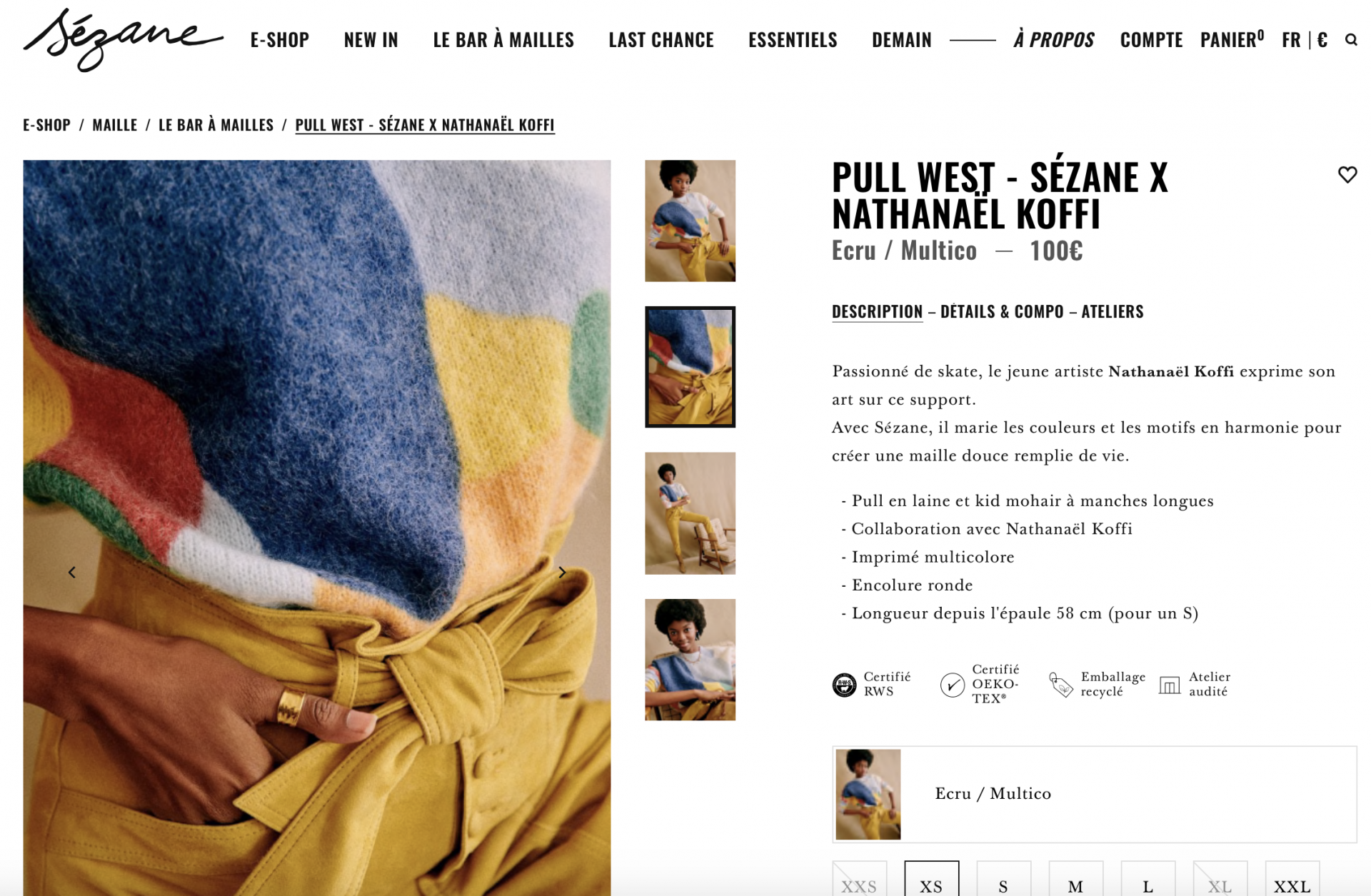The image size is (1371, 896).
Task: Show next product photo with right arrow
Action: pos(562,573)
